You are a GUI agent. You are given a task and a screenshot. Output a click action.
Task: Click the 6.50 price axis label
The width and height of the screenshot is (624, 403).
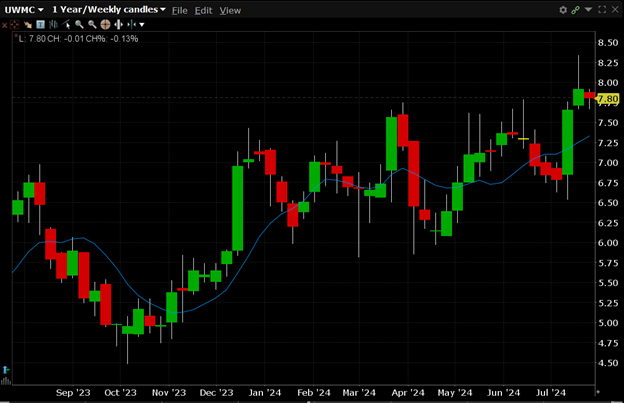[x=608, y=203]
